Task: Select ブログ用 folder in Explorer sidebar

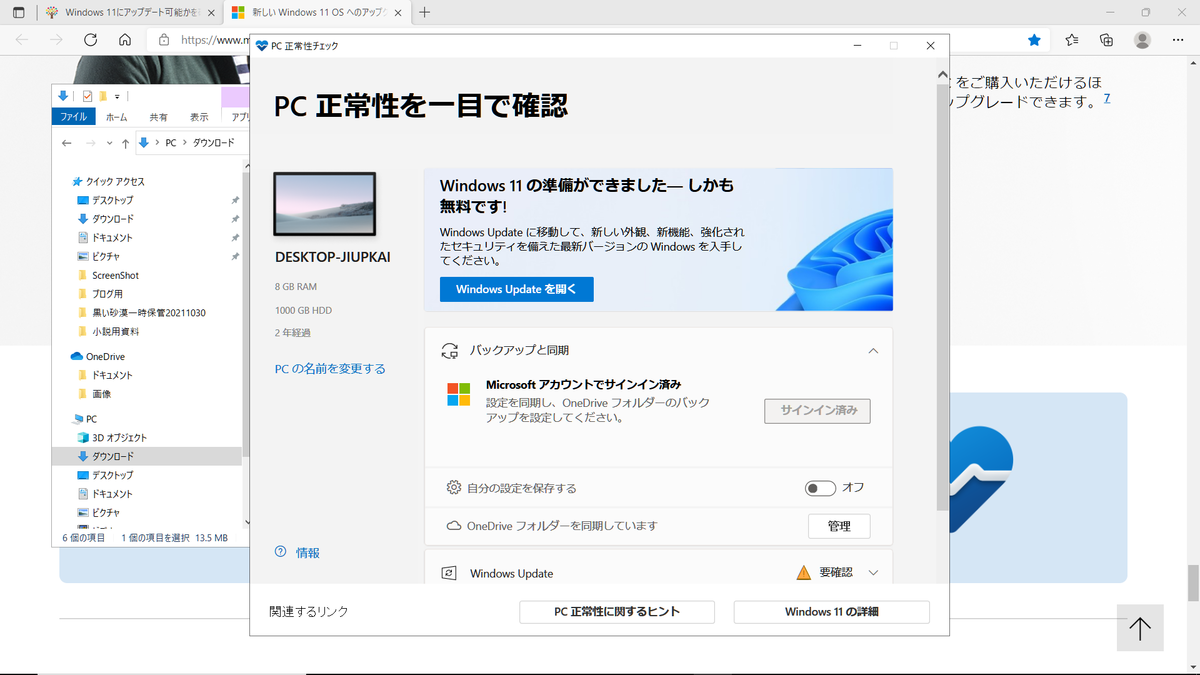Action: (107, 294)
